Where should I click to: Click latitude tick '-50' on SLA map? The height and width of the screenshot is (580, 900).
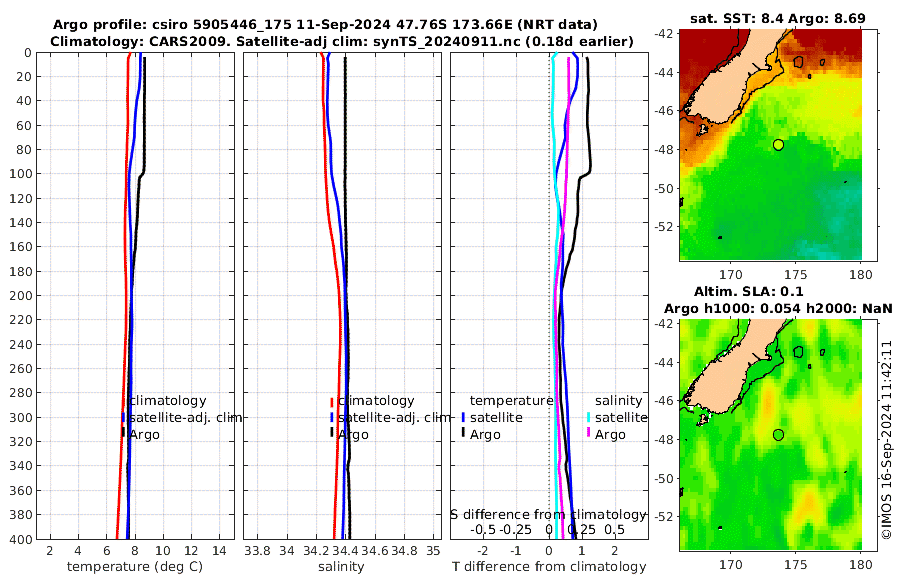point(665,478)
